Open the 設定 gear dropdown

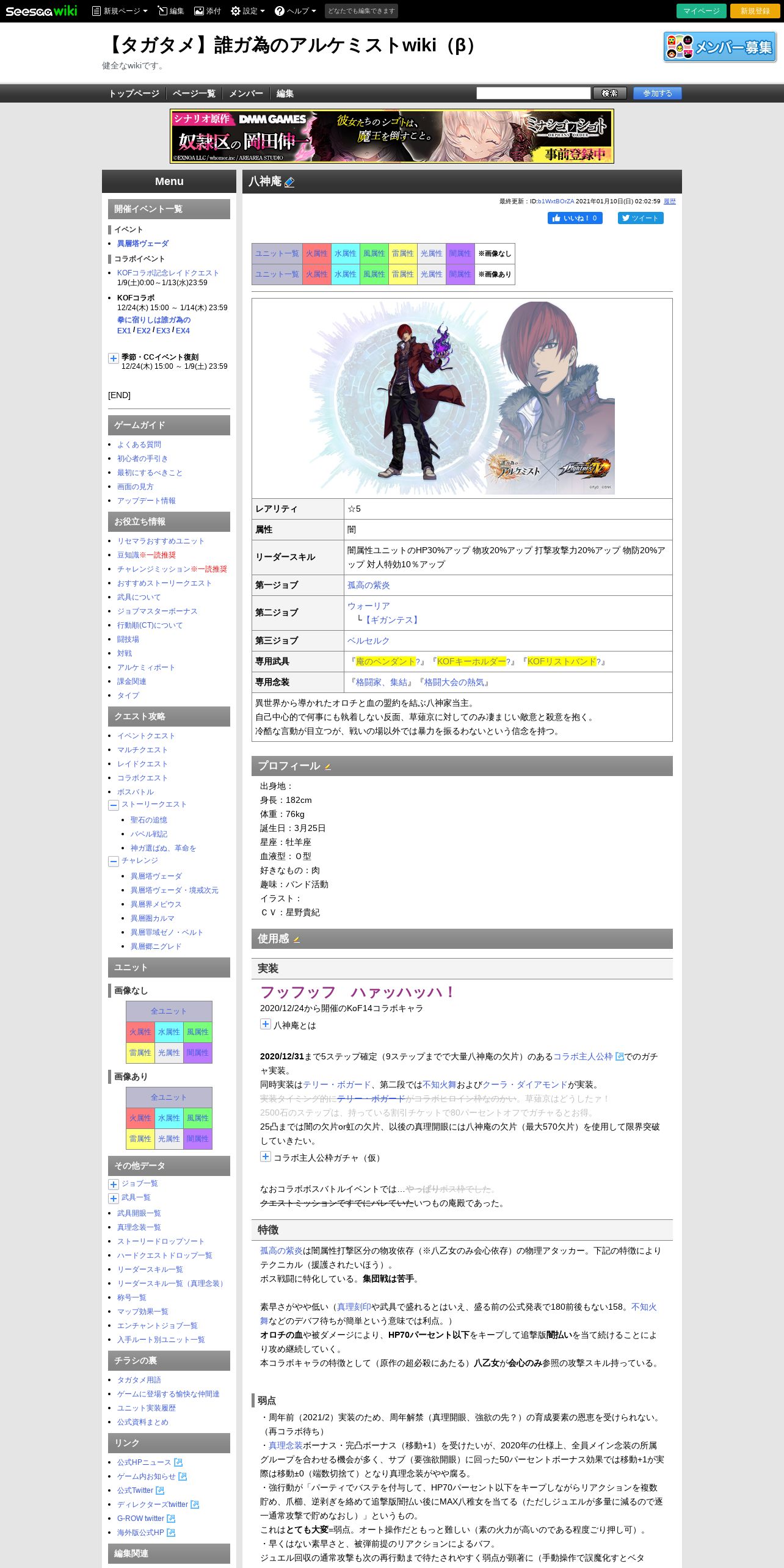click(x=248, y=11)
